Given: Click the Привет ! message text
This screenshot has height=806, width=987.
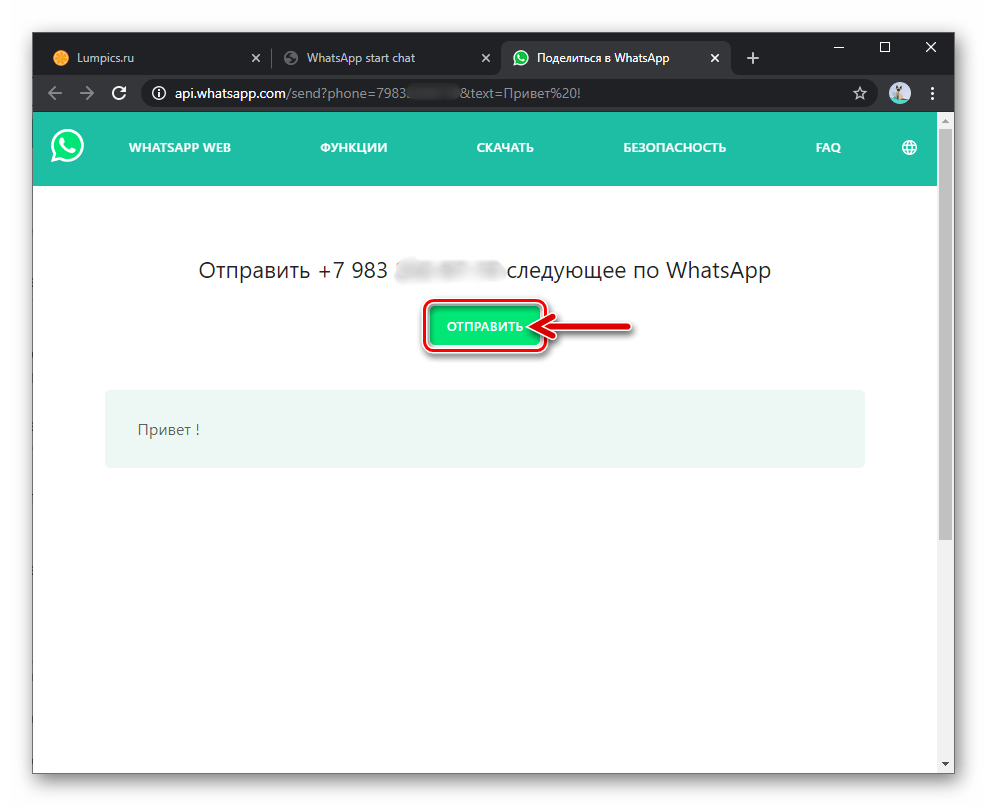Looking at the screenshot, I should coord(168,429).
